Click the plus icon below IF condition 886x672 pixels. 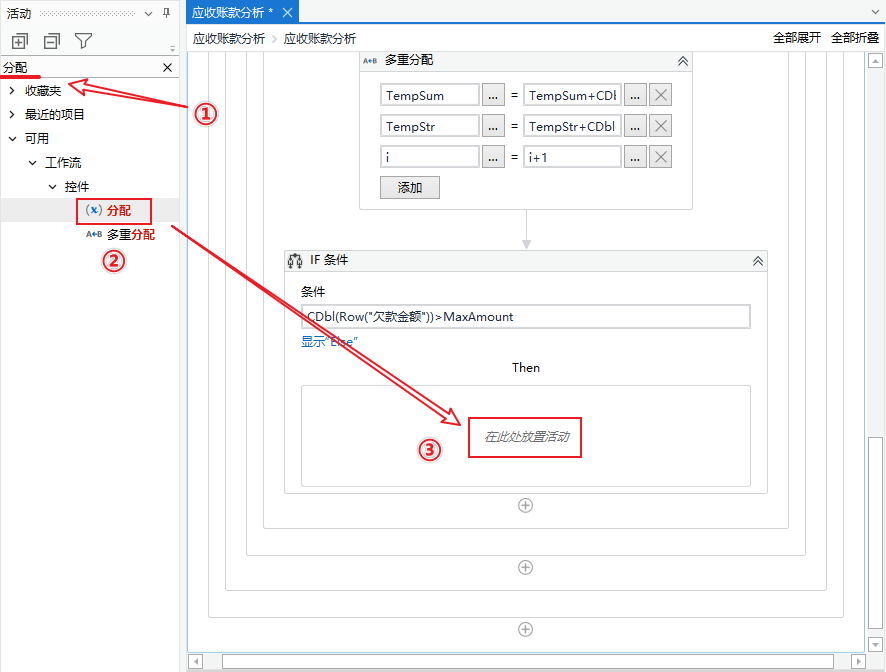click(525, 505)
